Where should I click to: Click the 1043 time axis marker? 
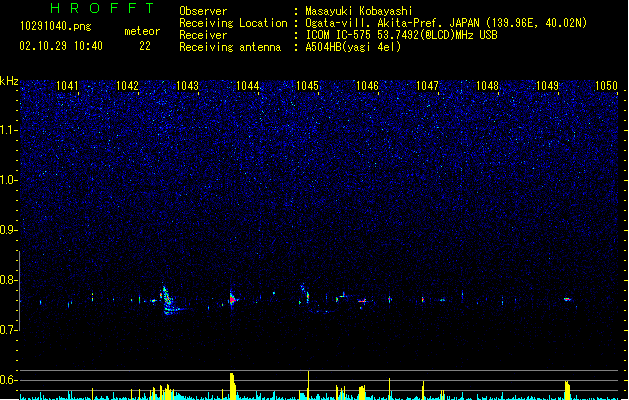(187, 85)
